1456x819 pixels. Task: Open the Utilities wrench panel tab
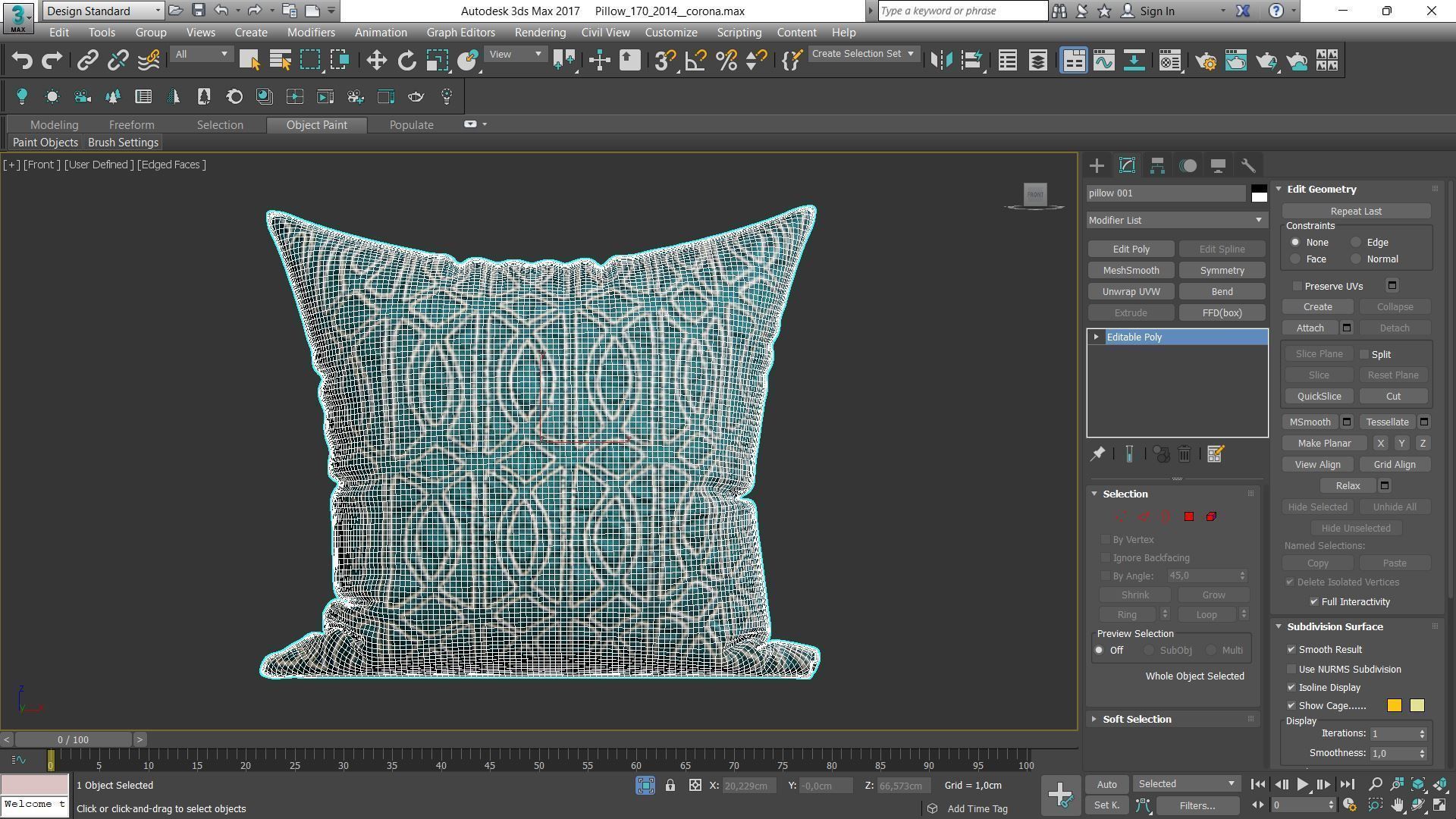pyautogui.click(x=1248, y=165)
